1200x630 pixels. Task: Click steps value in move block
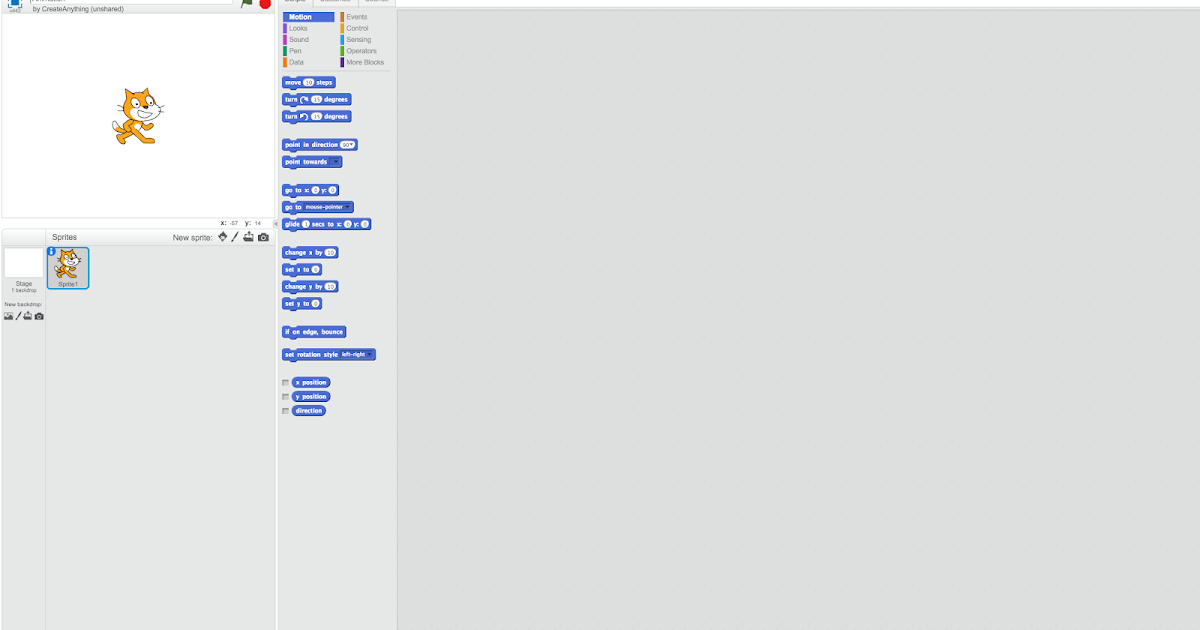pos(309,83)
